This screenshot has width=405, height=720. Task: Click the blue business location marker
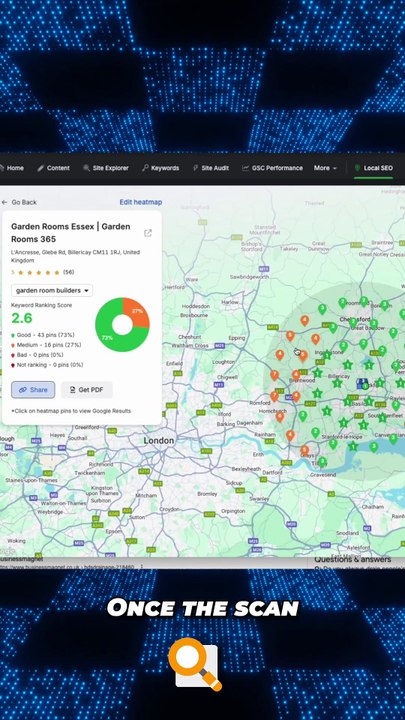tap(362, 384)
